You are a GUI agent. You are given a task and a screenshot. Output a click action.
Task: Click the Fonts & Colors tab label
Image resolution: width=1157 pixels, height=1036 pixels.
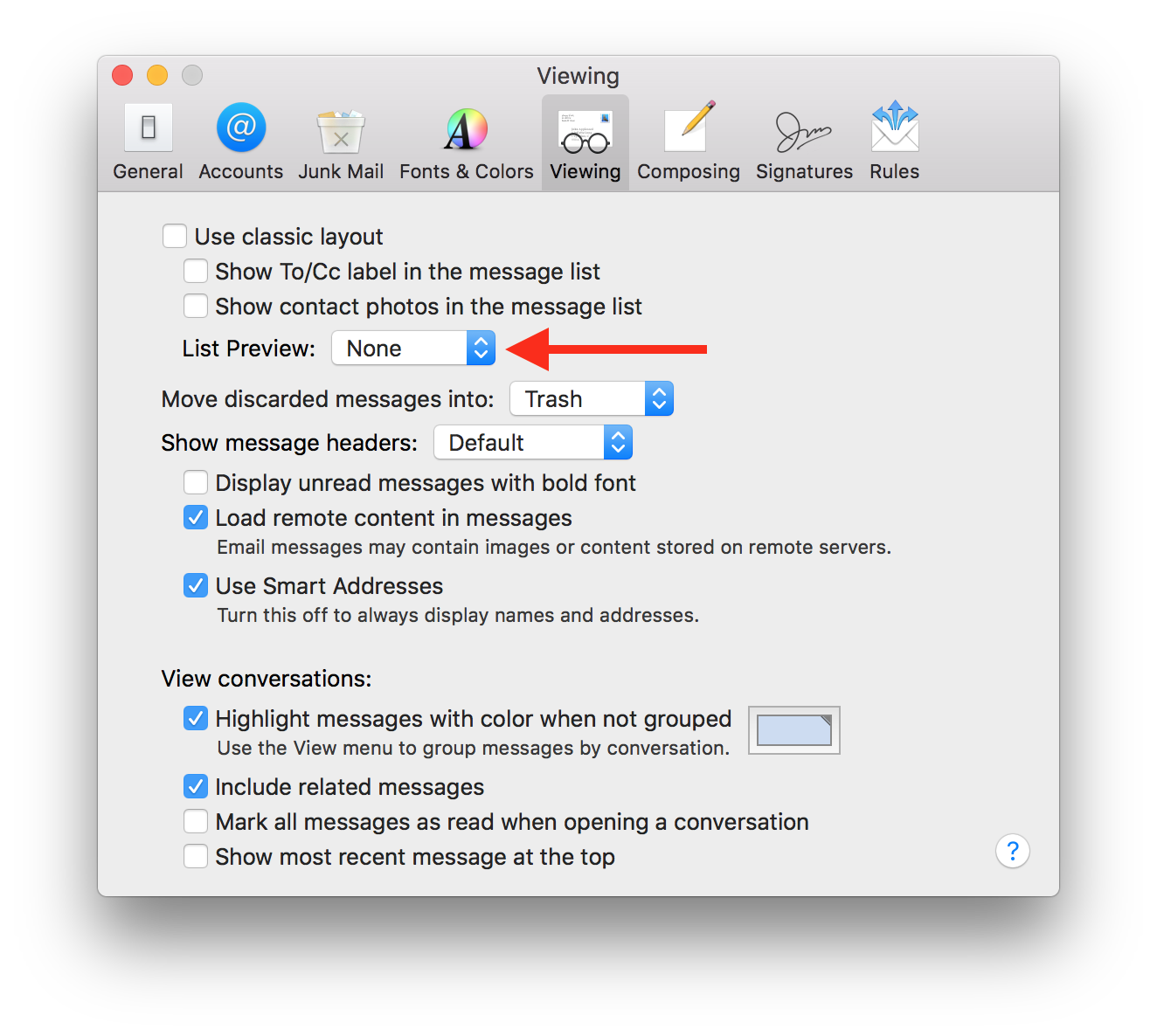click(467, 171)
